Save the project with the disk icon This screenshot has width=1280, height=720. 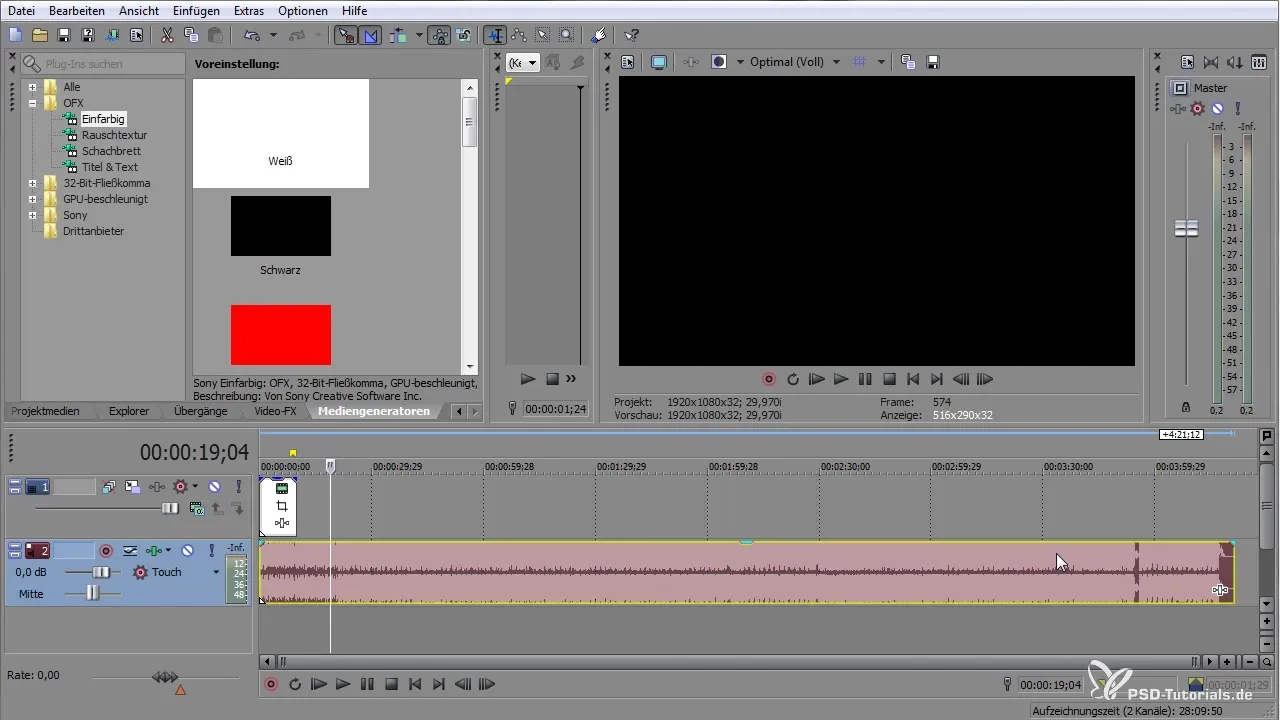pos(64,35)
